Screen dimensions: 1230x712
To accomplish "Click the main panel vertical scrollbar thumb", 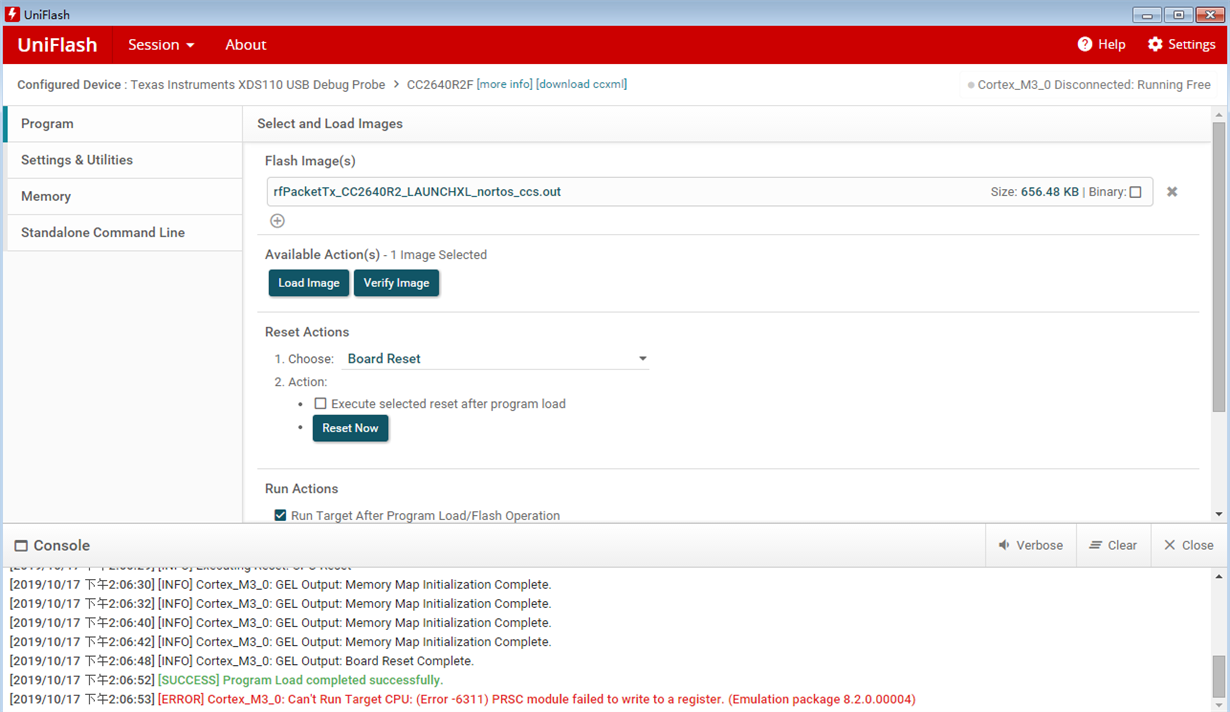I will 1218,267.
